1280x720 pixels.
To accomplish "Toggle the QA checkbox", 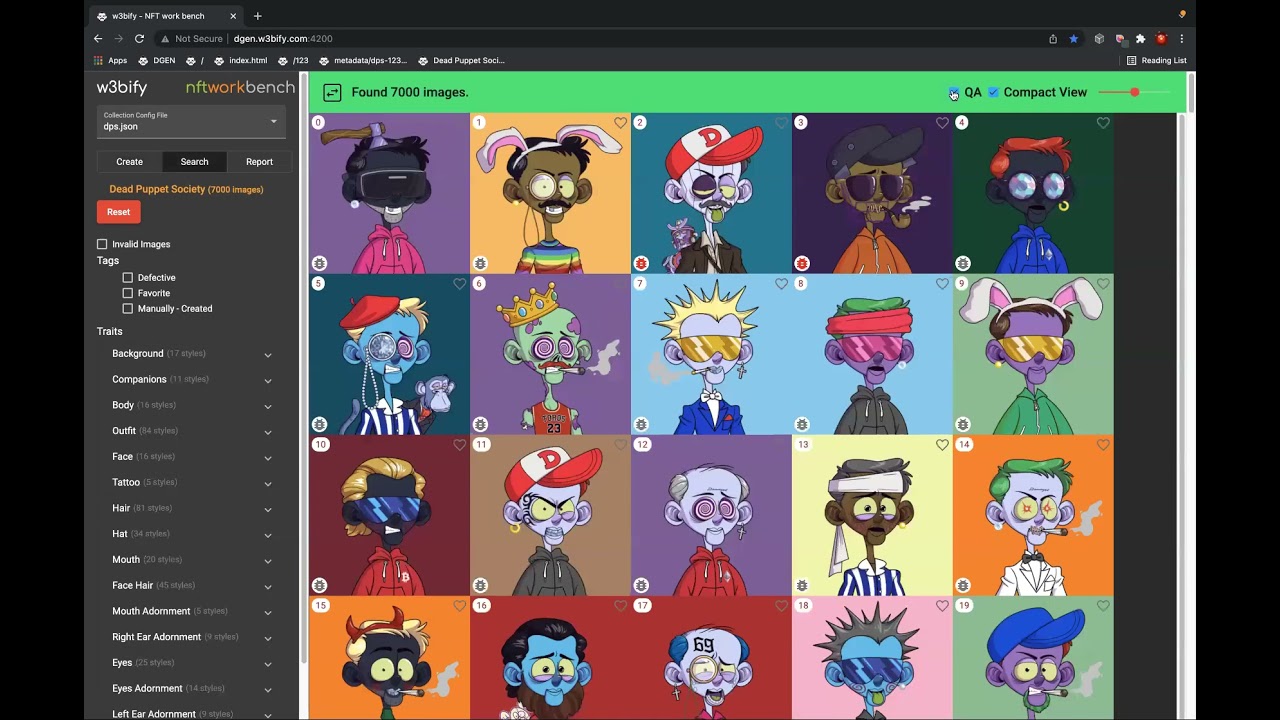I will point(953,93).
